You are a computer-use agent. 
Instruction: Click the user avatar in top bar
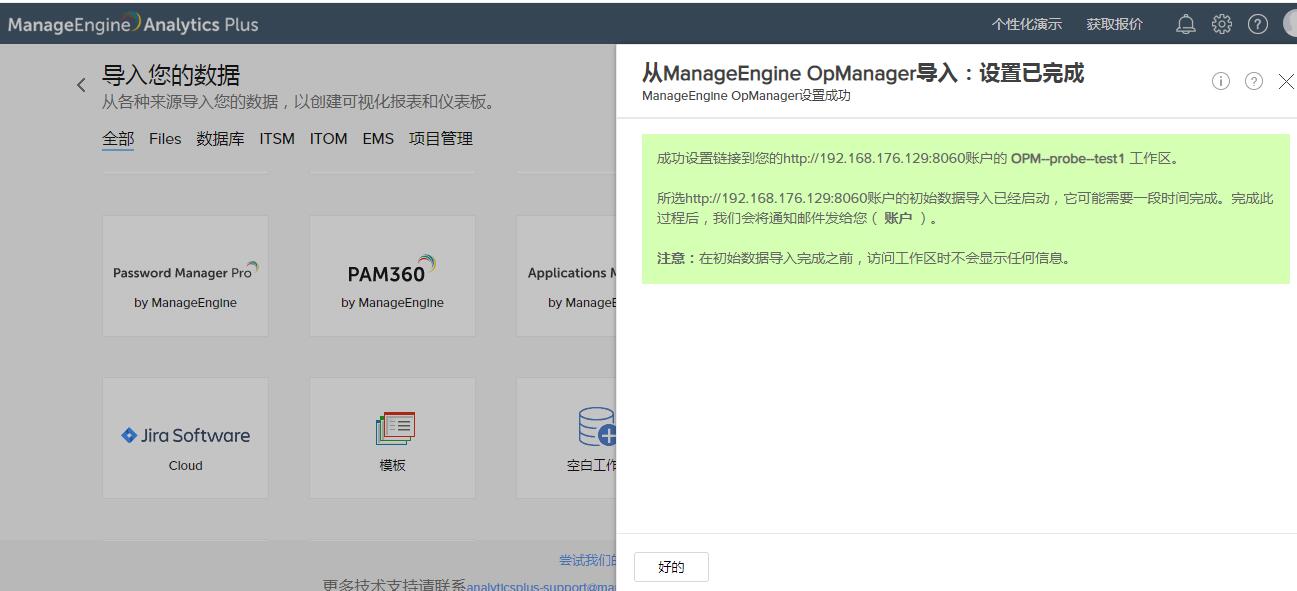point(1289,24)
